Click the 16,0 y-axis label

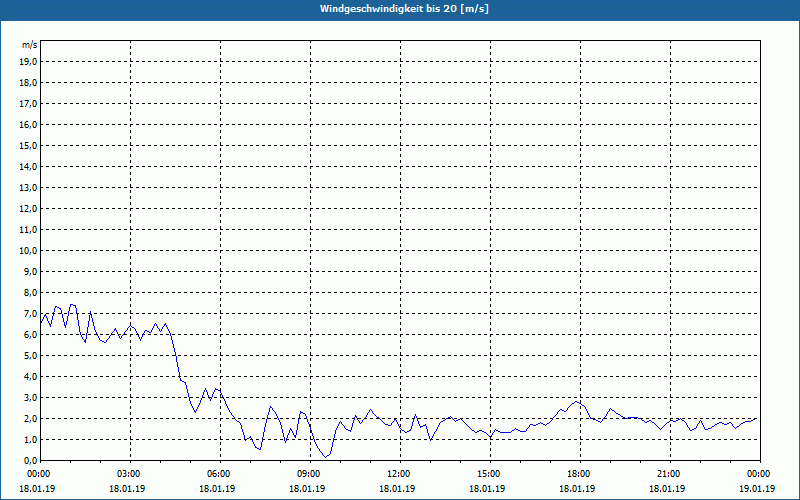click(28, 124)
